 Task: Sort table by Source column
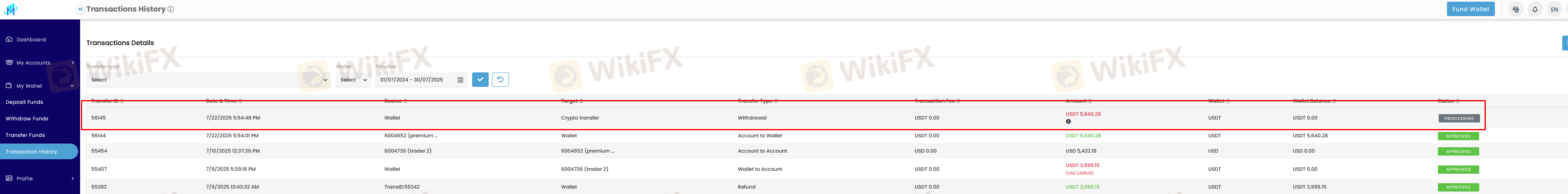coord(395,101)
